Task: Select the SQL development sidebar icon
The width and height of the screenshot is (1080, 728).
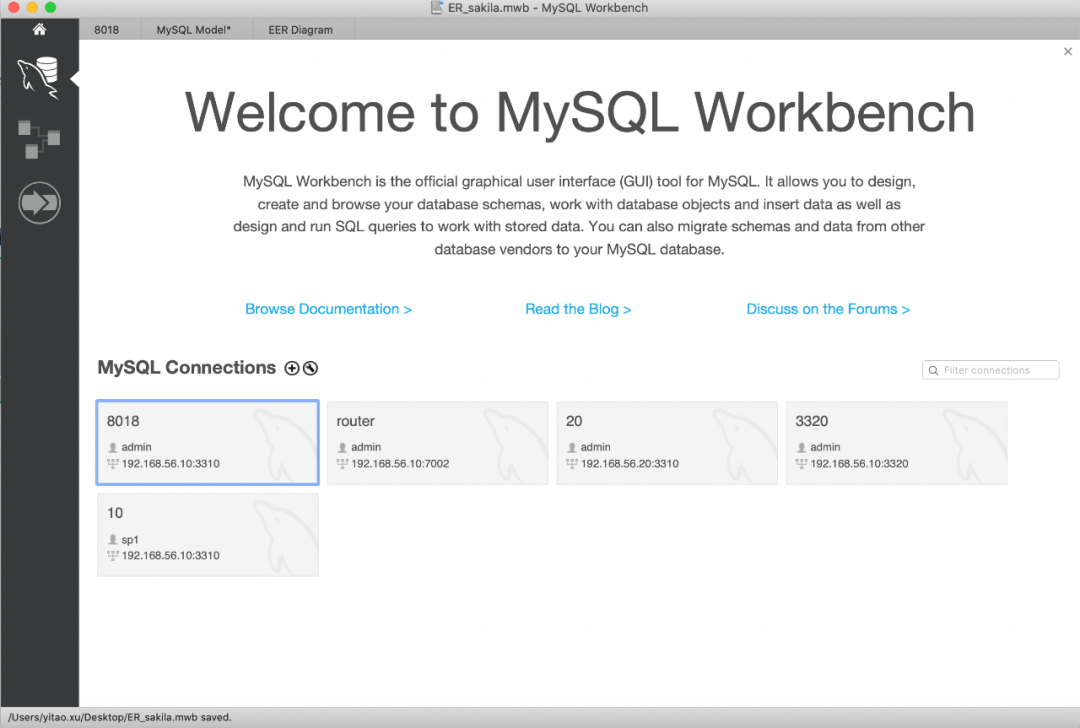Action: tap(38, 75)
